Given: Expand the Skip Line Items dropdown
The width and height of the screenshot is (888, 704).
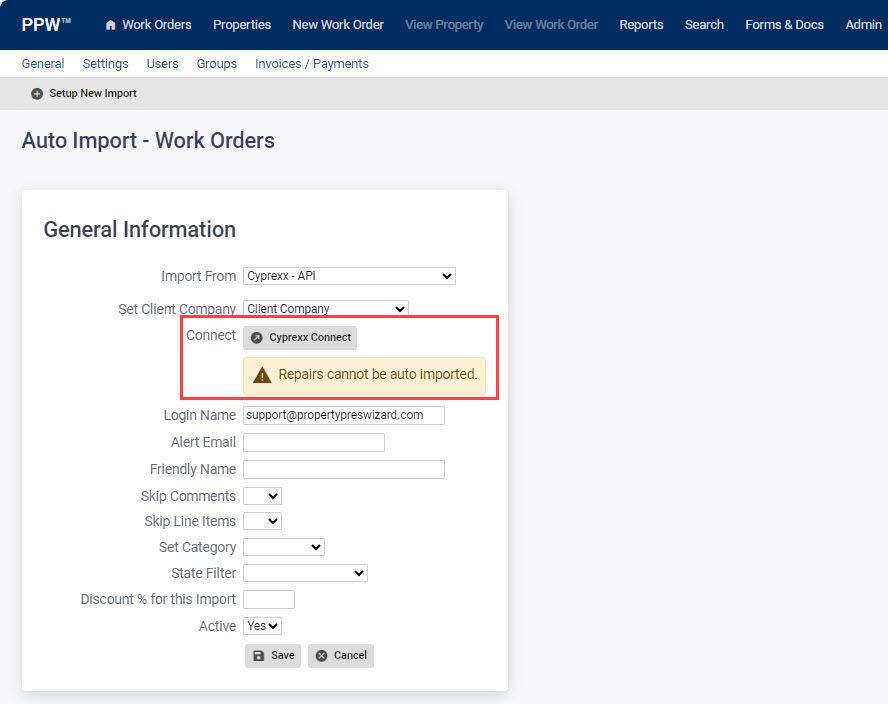Looking at the screenshot, I should point(261,521).
